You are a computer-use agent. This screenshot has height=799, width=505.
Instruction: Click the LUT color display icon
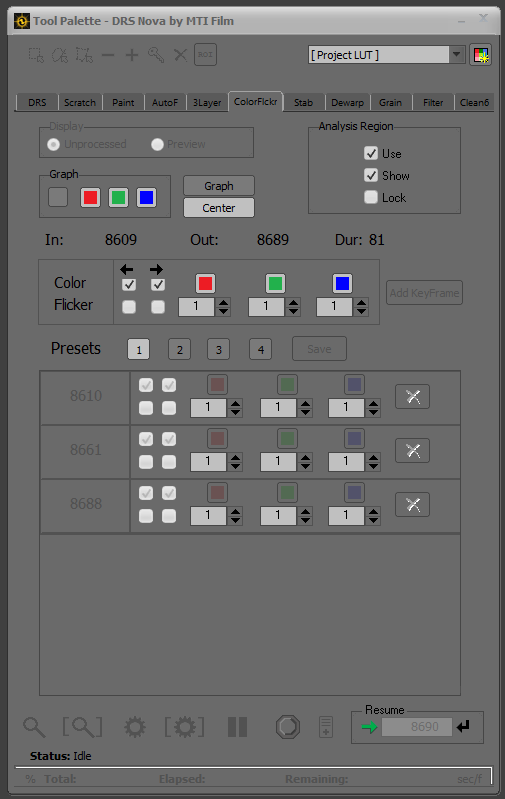point(481,55)
